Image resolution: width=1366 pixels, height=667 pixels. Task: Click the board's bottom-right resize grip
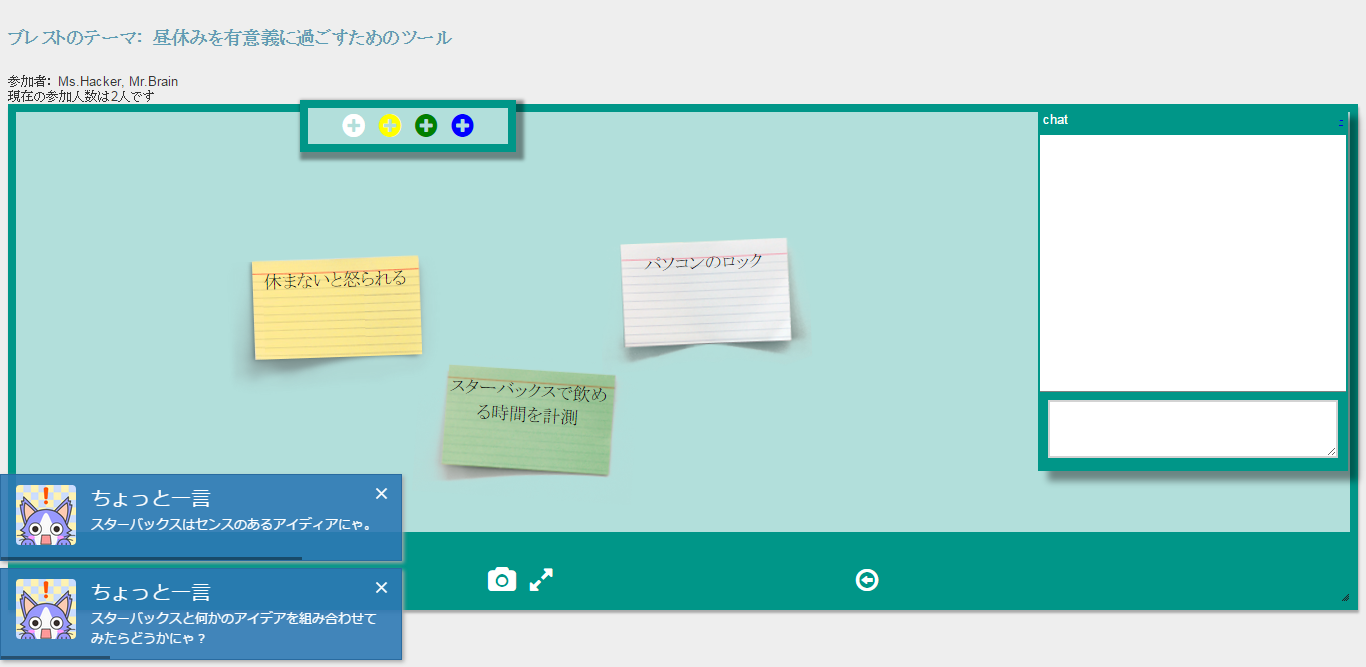1345,597
